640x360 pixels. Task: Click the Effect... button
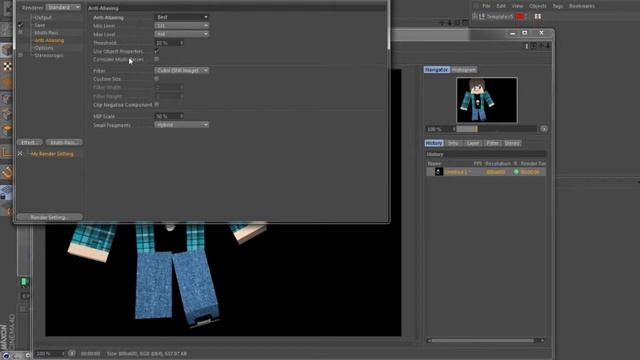(x=29, y=142)
